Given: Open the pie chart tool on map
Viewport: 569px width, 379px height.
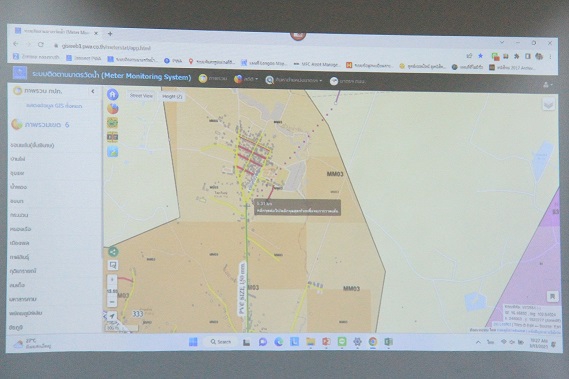Looking at the screenshot, I should click(113, 109).
